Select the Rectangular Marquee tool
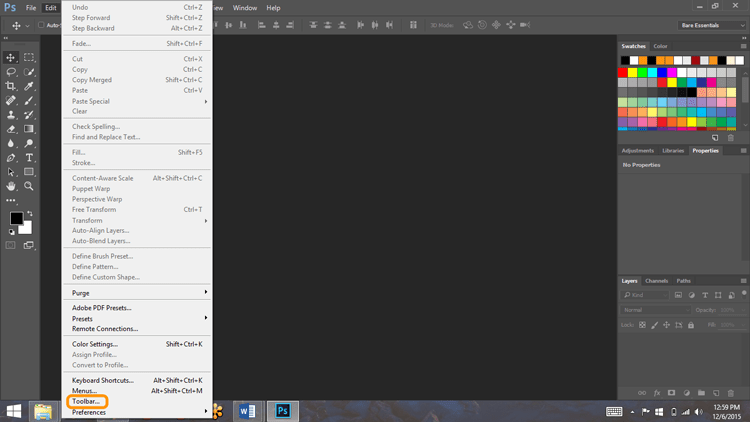This screenshot has width=750, height=422. (29, 57)
